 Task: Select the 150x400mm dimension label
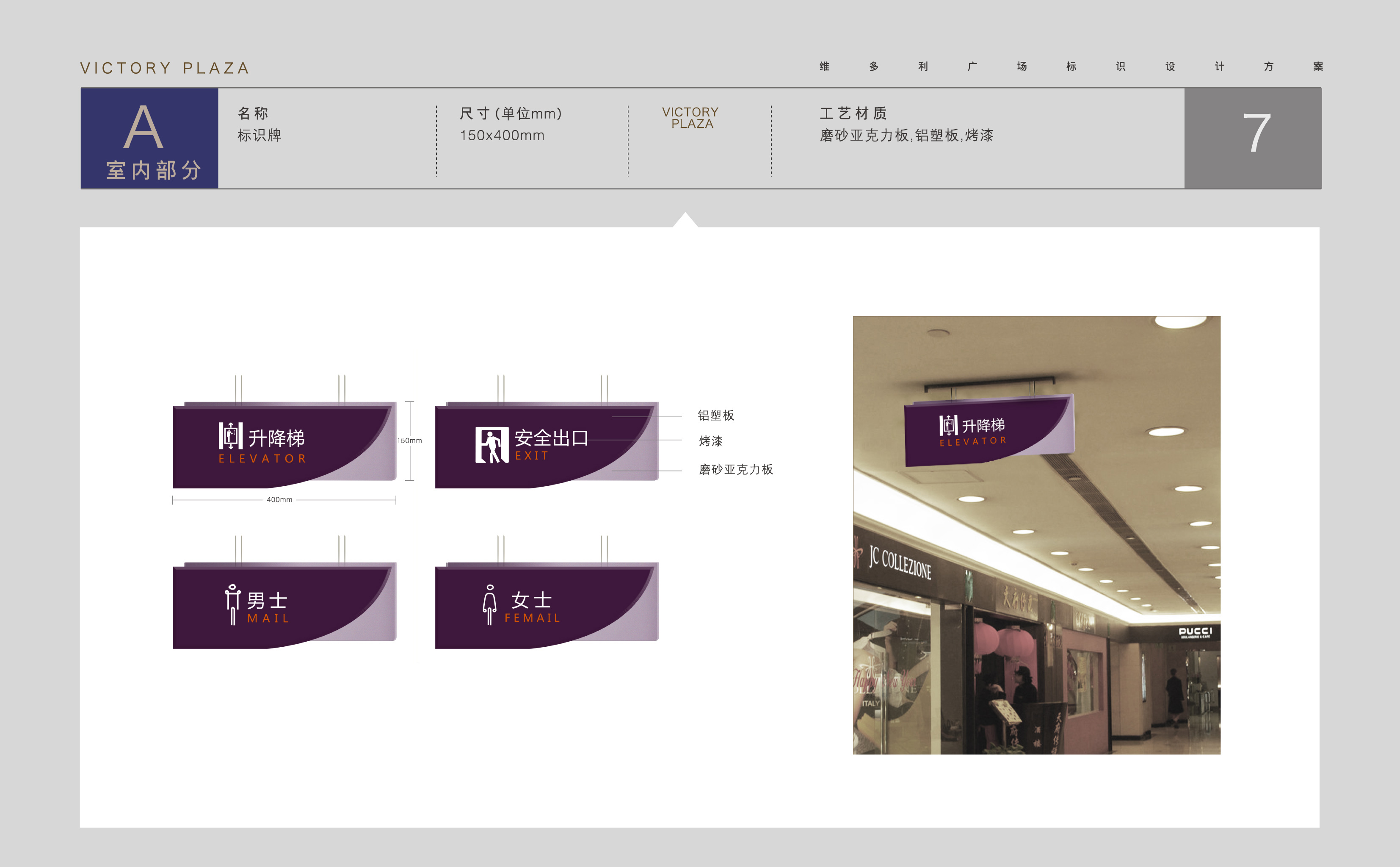(x=502, y=136)
